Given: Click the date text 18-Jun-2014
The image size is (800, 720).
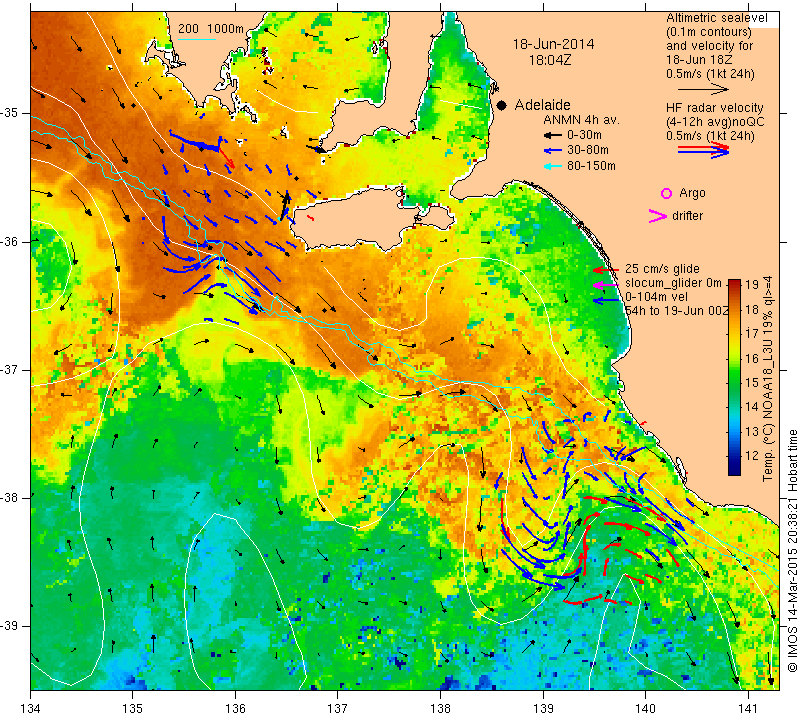Looking at the screenshot, I should pyautogui.click(x=553, y=44).
